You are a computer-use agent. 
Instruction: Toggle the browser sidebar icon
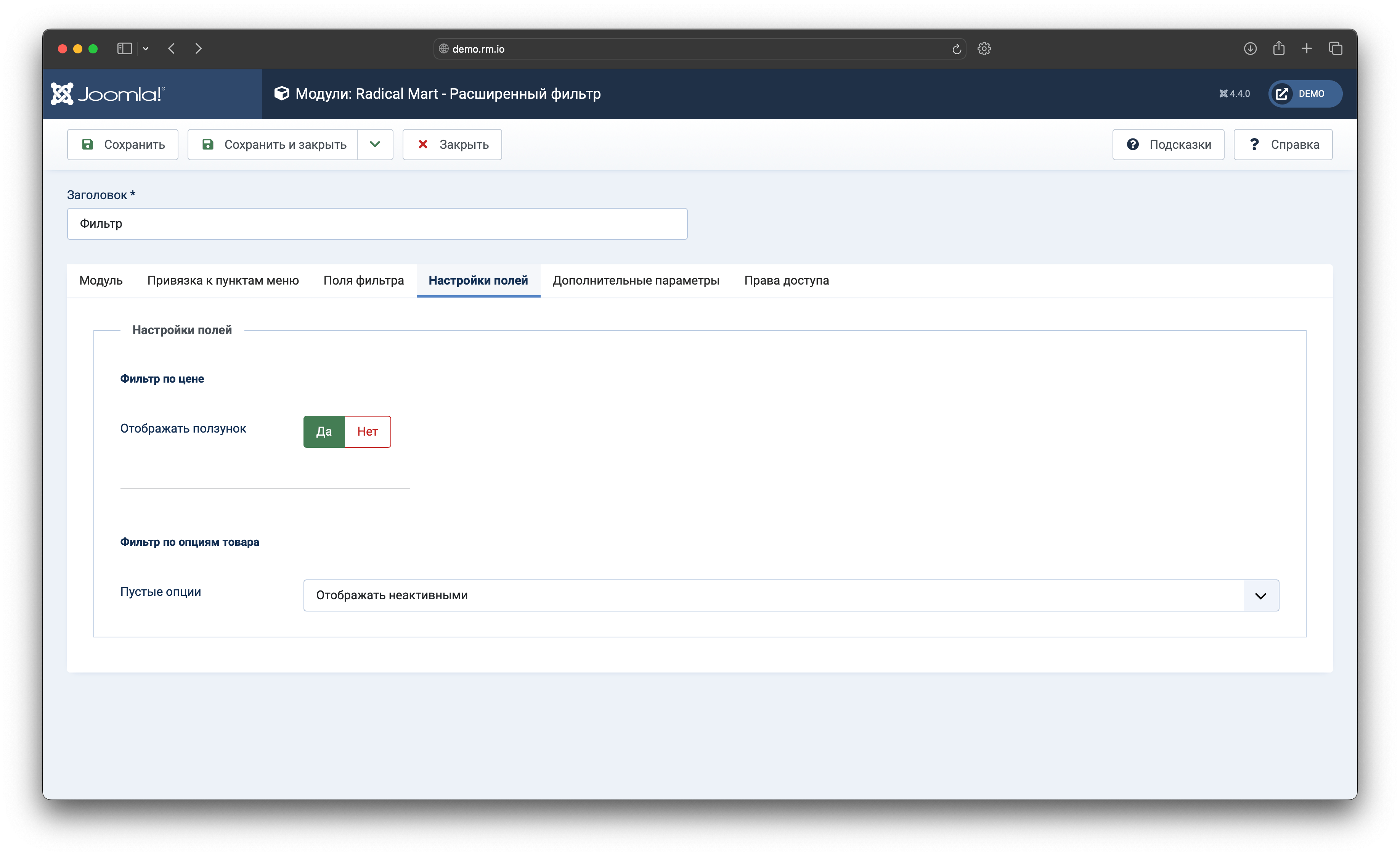[124, 49]
